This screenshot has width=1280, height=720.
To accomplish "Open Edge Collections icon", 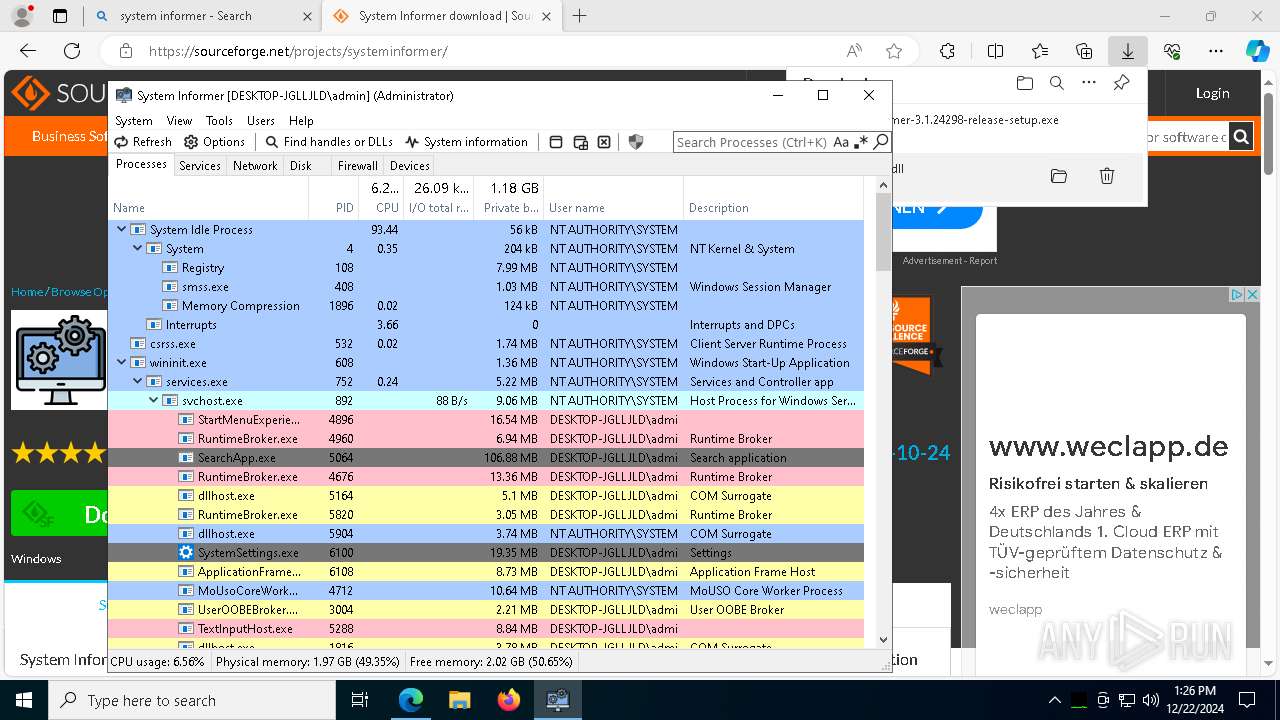I will (1084, 51).
